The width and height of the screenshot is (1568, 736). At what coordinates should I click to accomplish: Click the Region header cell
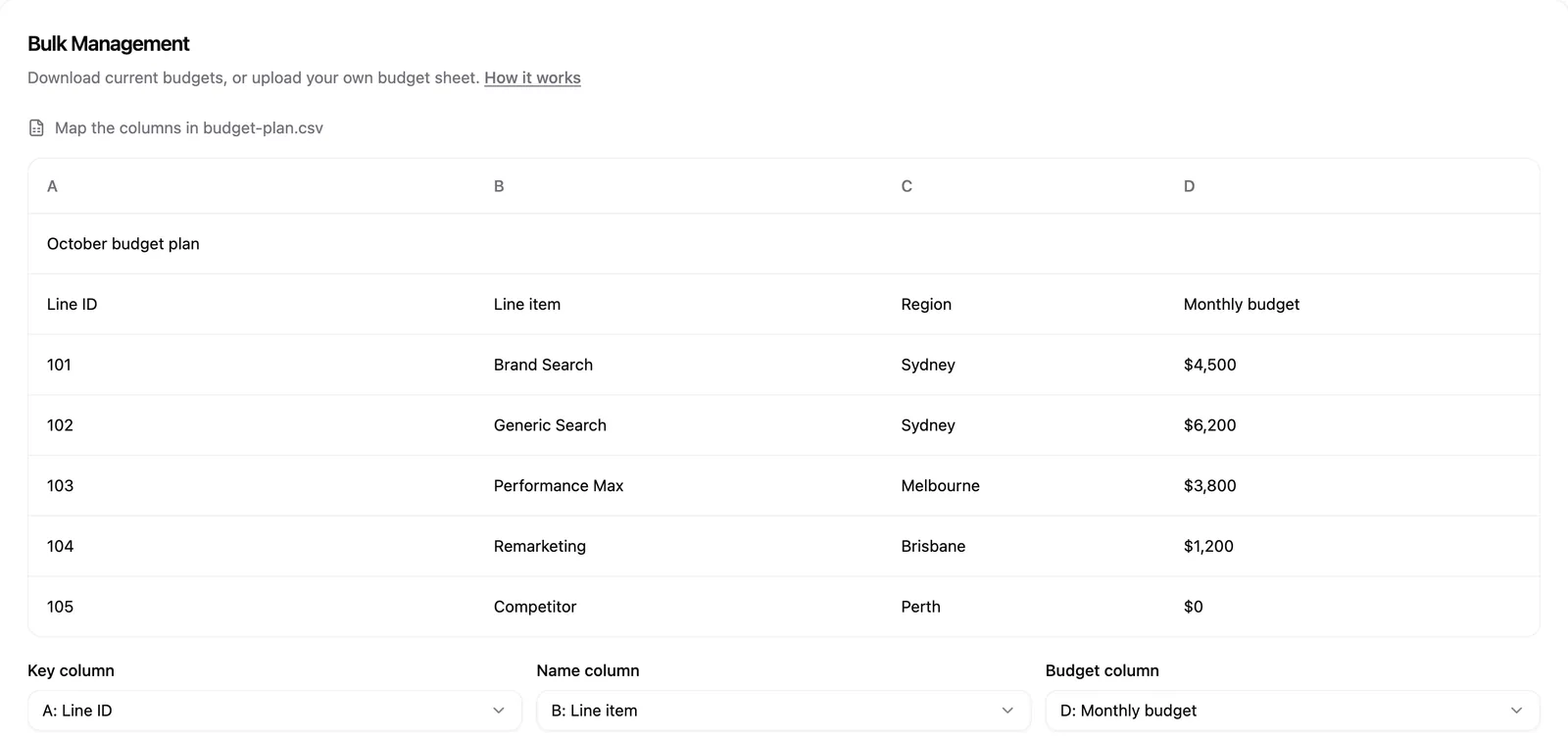click(x=1024, y=305)
